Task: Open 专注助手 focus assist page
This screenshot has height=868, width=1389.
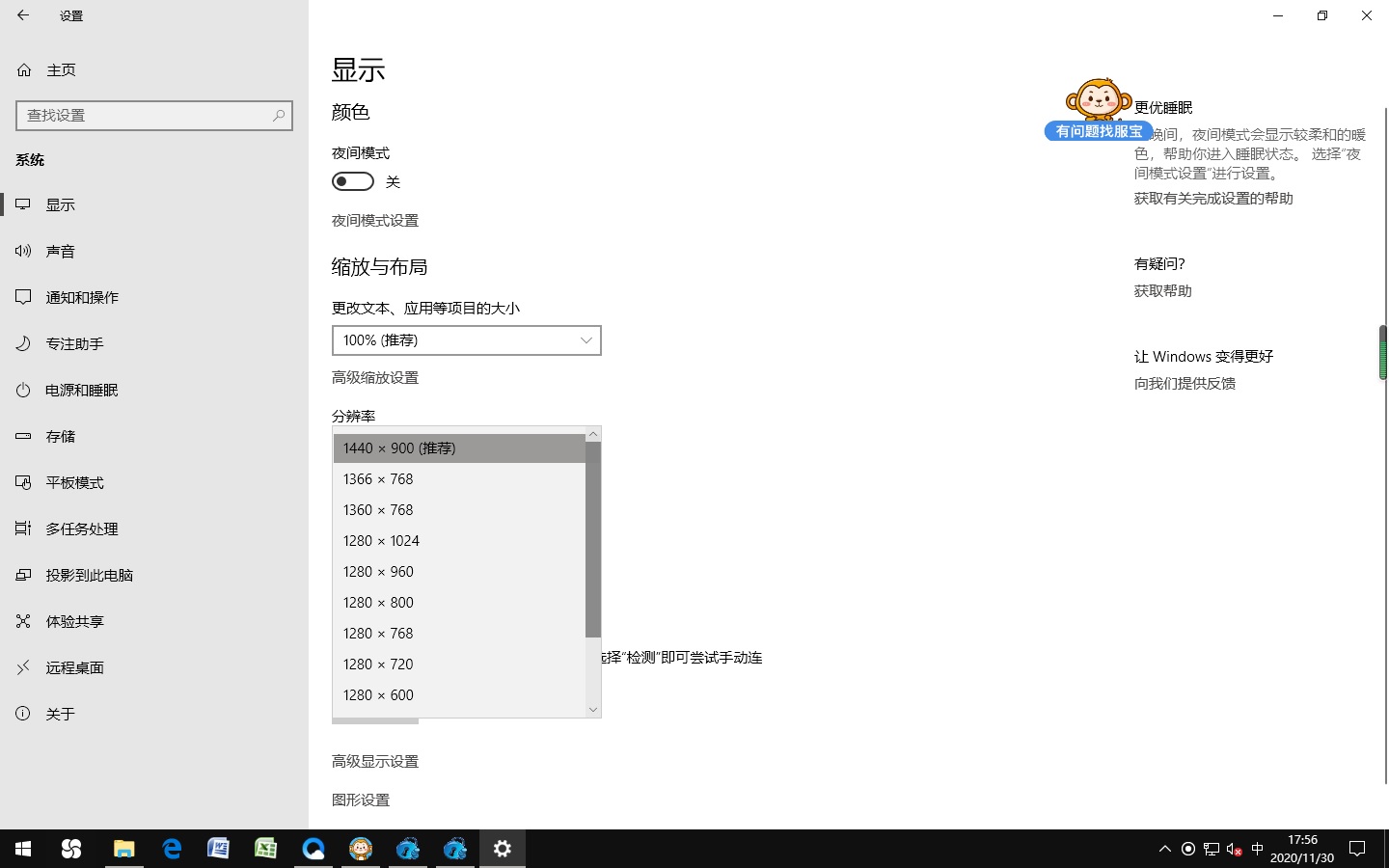Action: [x=154, y=343]
